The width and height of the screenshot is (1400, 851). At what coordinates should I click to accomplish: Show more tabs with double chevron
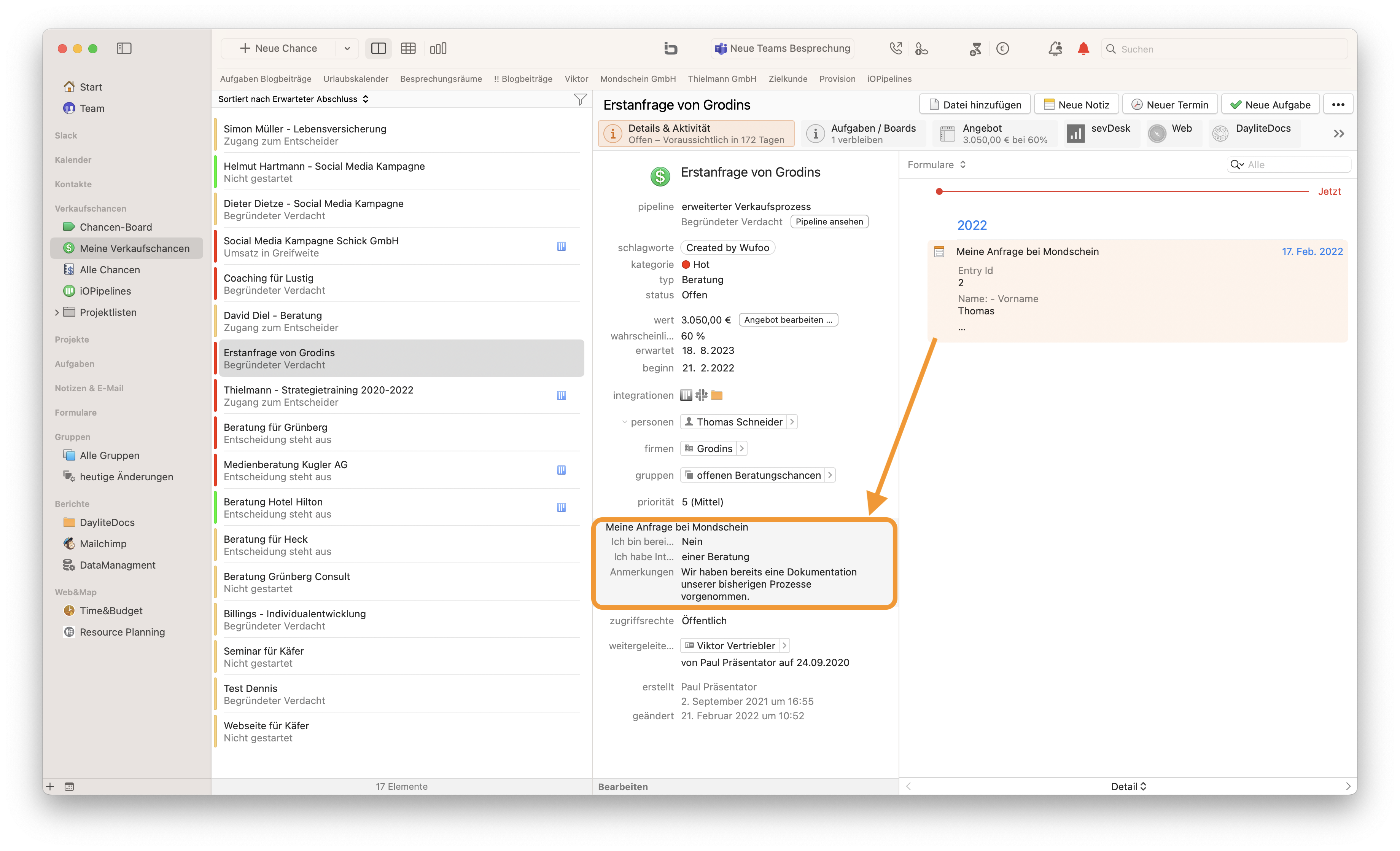tap(1339, 134)
